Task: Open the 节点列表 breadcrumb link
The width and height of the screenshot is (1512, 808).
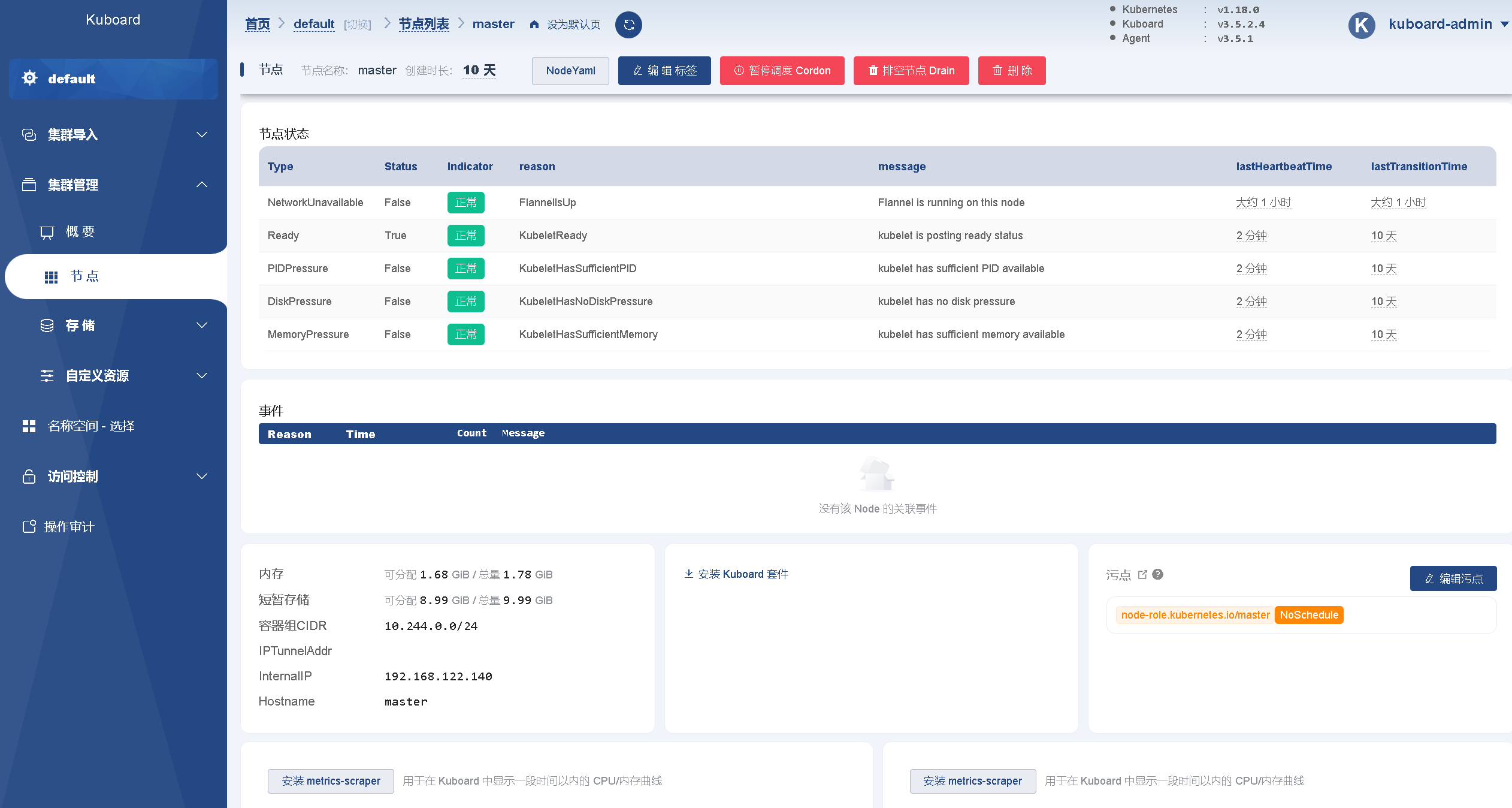Action: tap(424, 24)
